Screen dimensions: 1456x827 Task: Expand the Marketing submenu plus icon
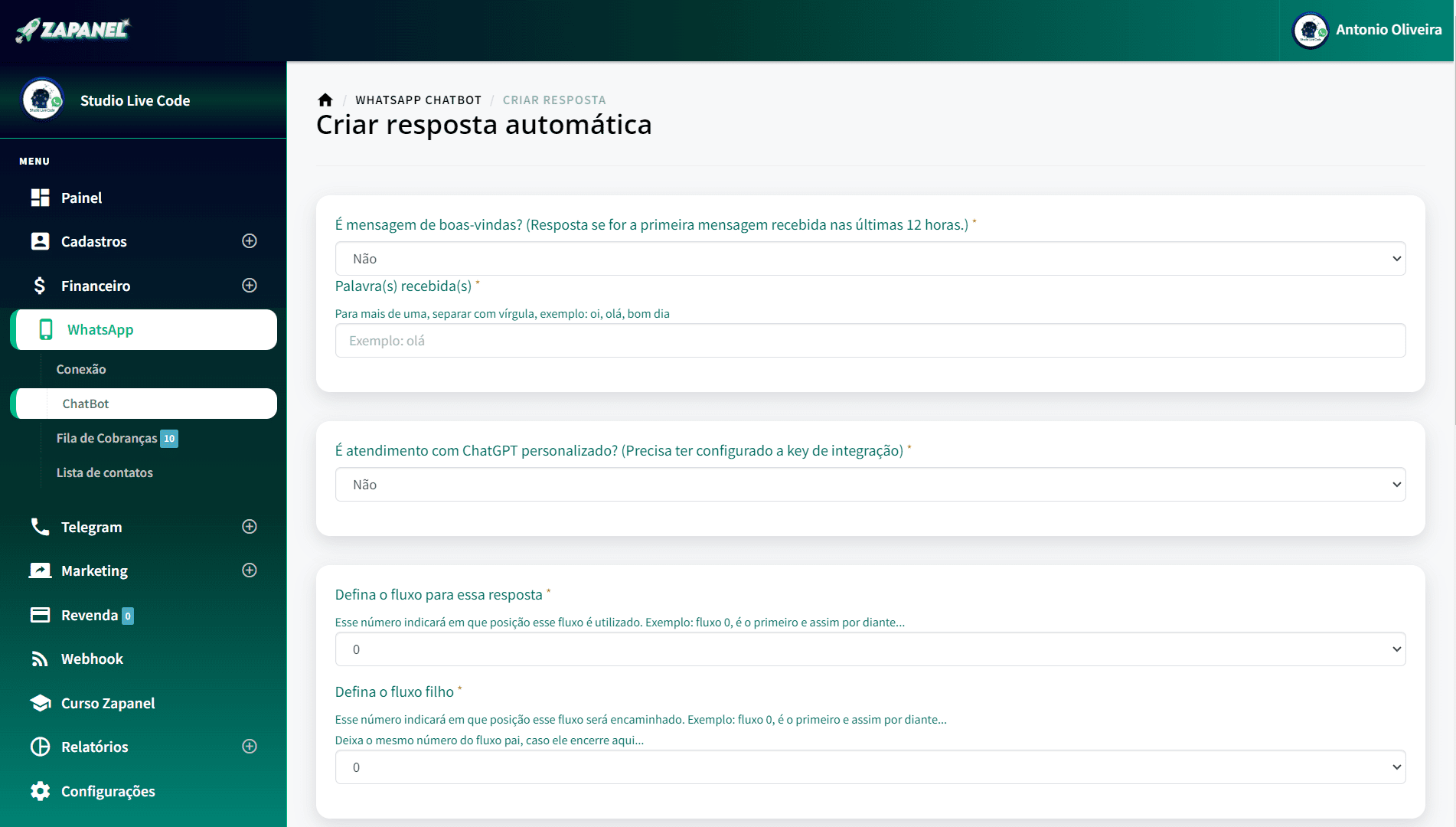(x=250, y=570)
